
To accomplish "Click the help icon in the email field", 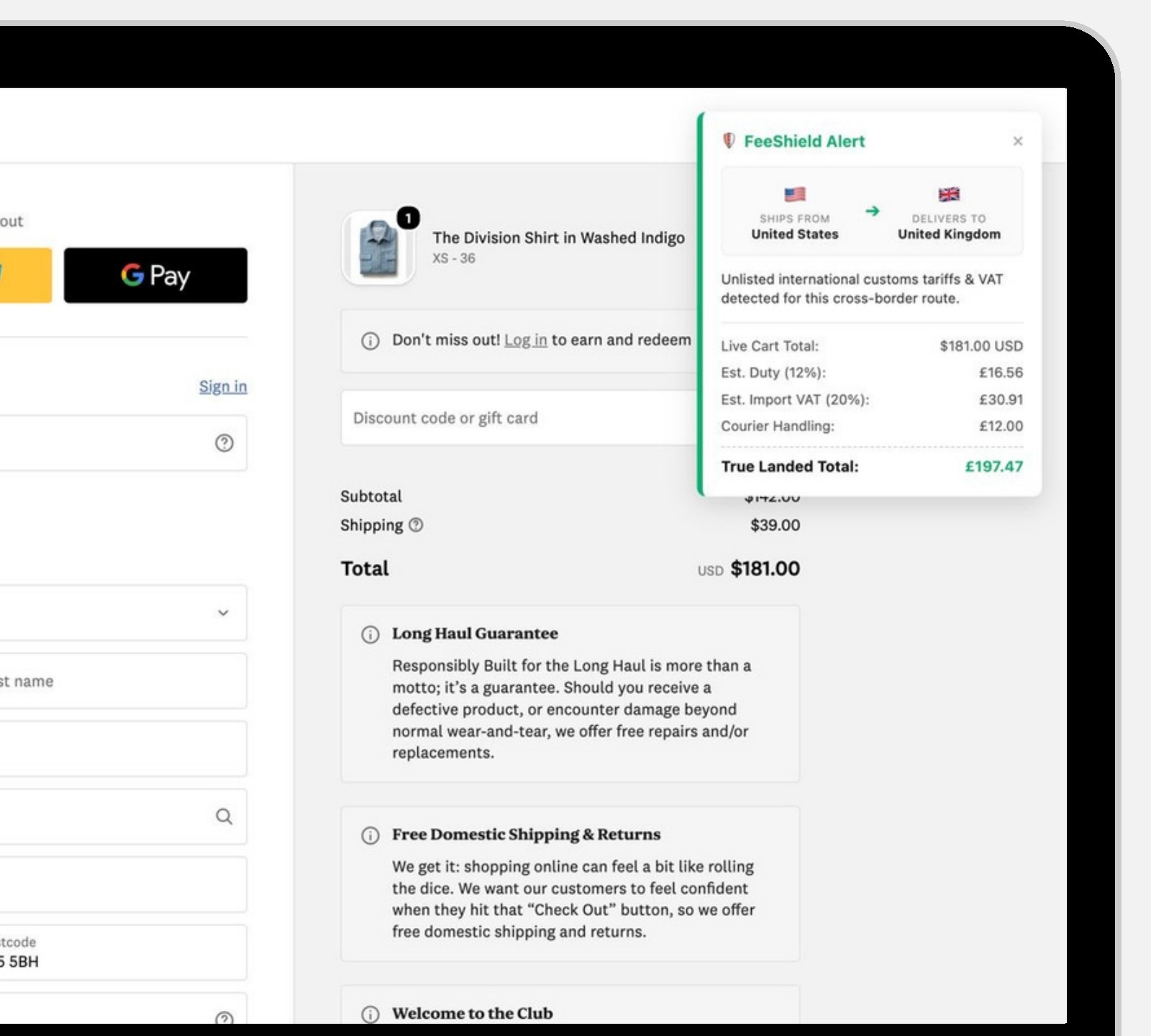I will click(x=224, y=443).
